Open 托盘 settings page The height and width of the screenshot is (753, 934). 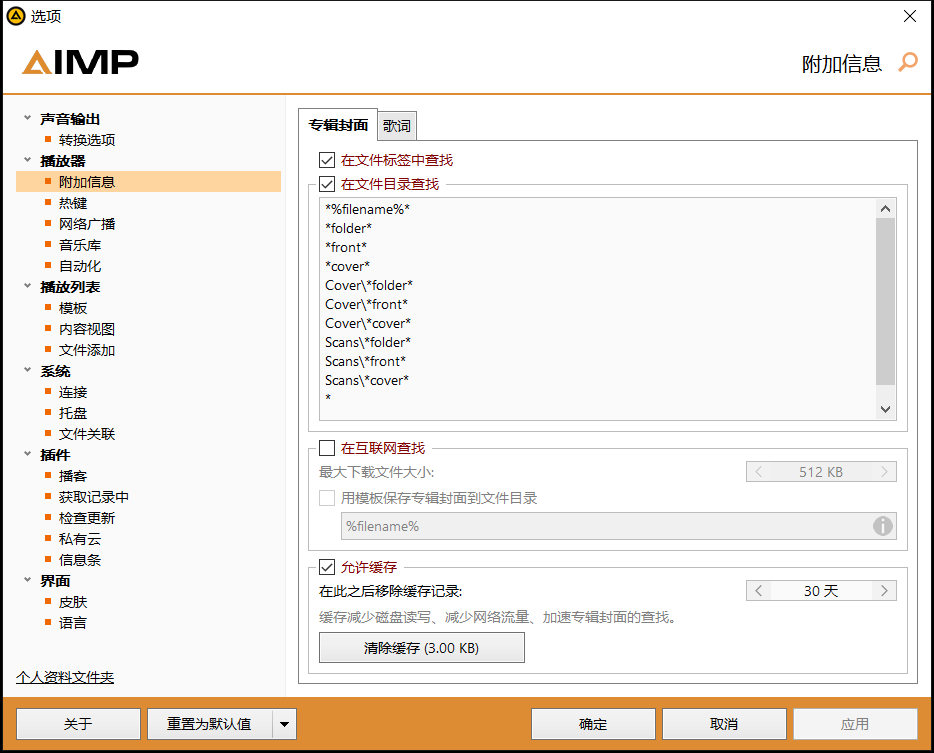pyautogui.click(x=73, y=413)
